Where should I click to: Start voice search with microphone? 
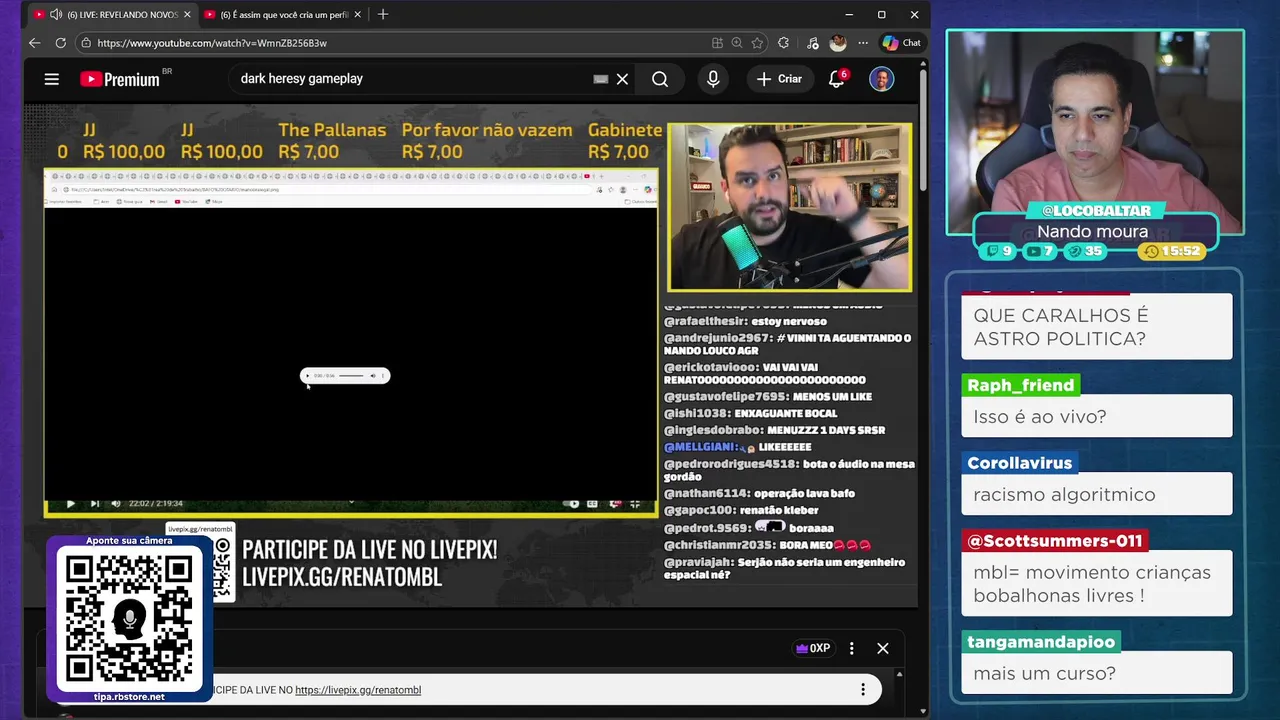click(713, 79)
